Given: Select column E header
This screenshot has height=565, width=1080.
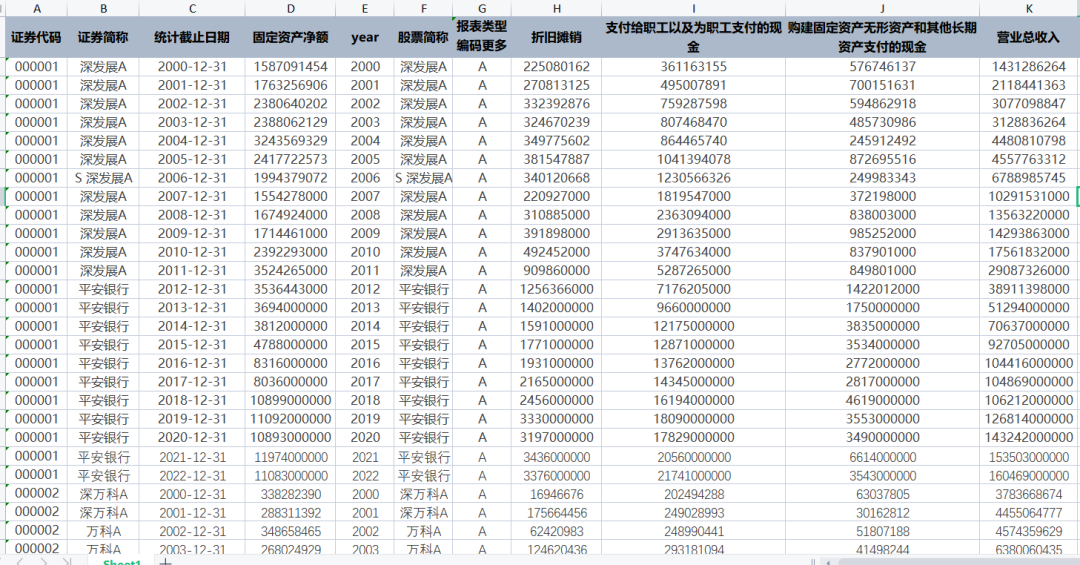Looking at the screenshot, I should coord(364,8).
